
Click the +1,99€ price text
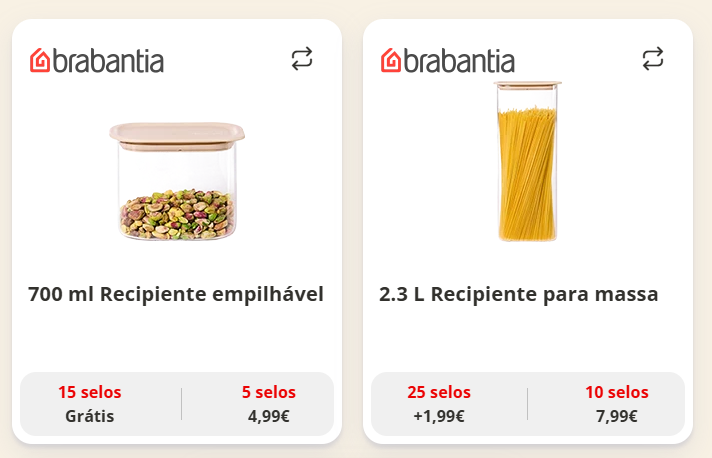pos(439,416)
